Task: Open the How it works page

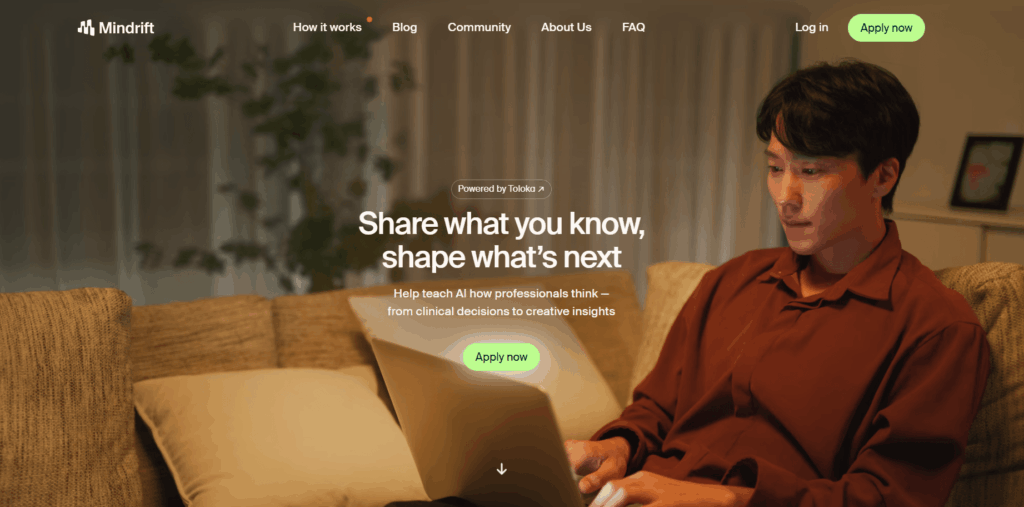Action: pyautogui.click(x=327, y=27)
